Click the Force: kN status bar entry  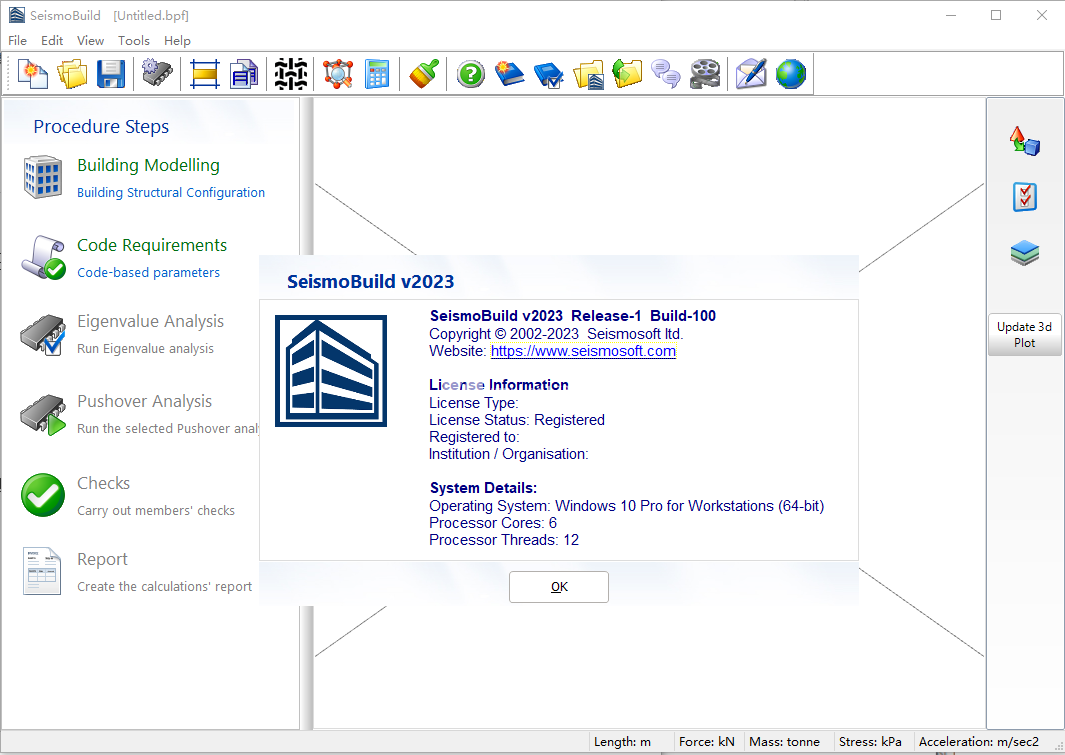pos(707,742)
